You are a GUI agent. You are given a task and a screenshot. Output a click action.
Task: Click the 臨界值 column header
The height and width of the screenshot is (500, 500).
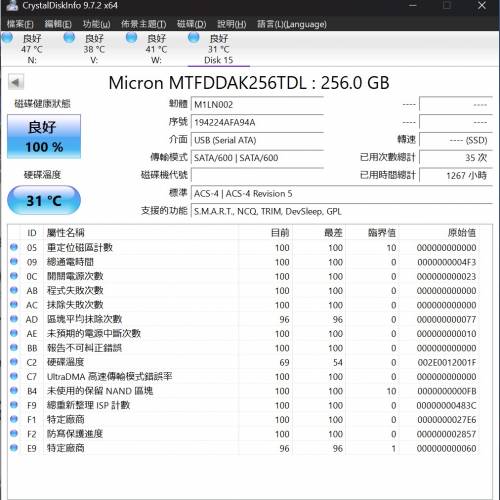coord(382,233)
